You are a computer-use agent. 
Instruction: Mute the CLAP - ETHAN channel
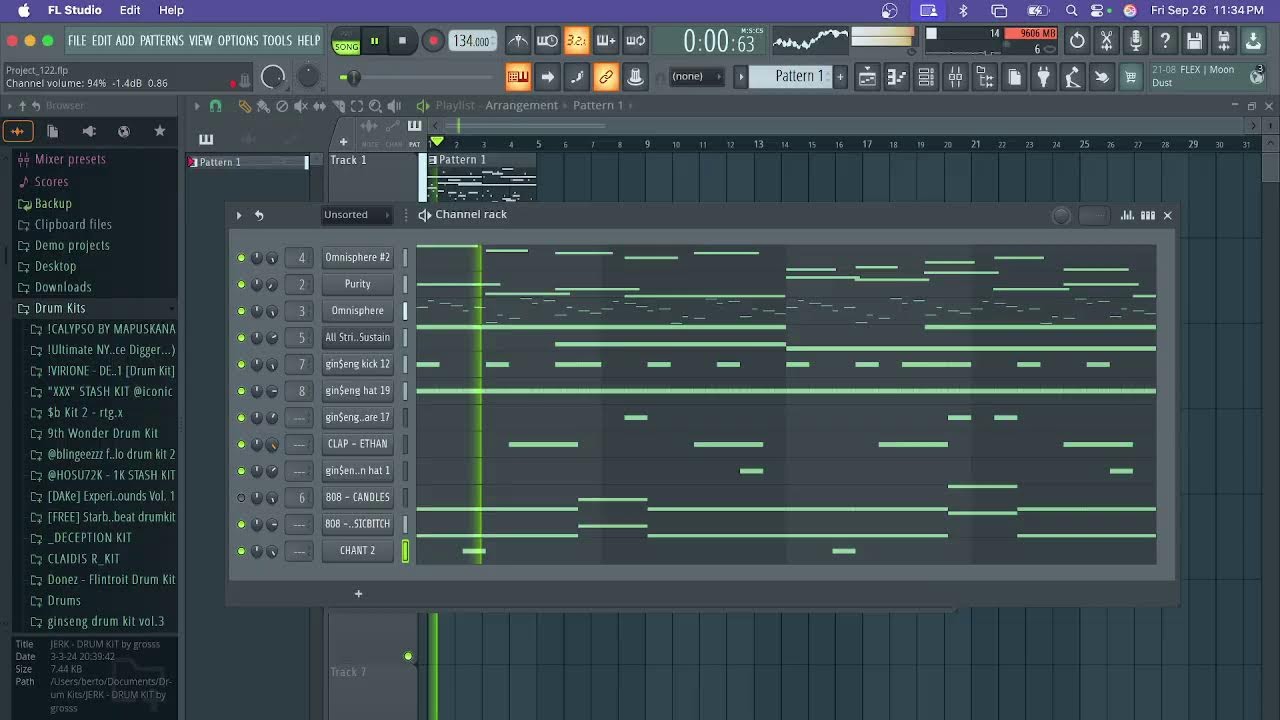pyautogui.click(x=241, y=444)
